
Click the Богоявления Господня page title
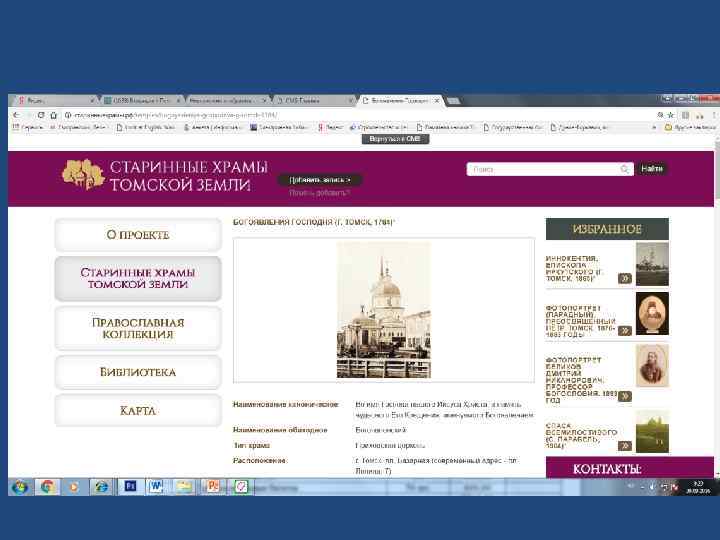tap(314, 222)
